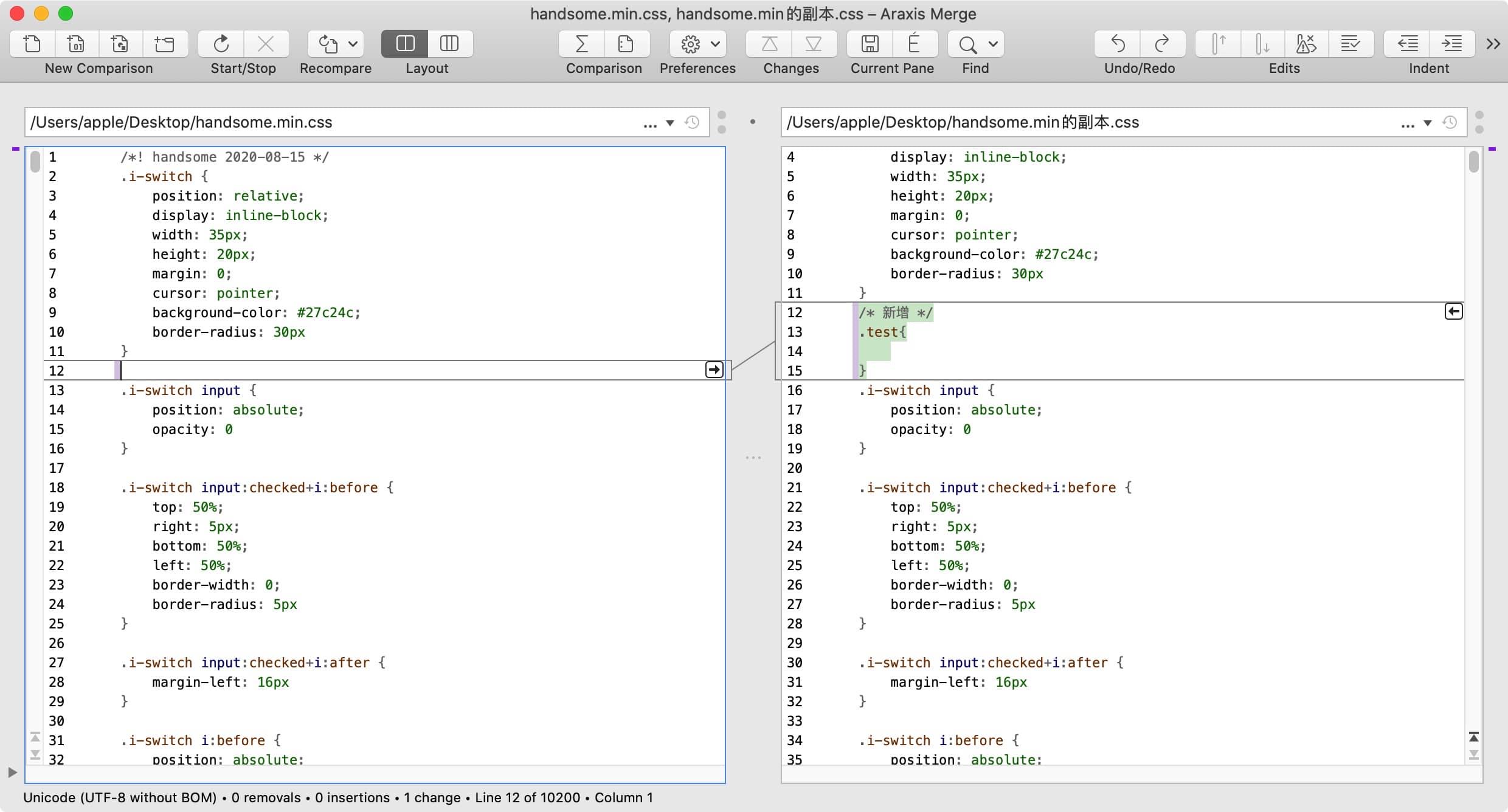The image size is (1508, 812).
Task: Click the Increase Indent toolbar icon
Action: (x=1452, y=44)
